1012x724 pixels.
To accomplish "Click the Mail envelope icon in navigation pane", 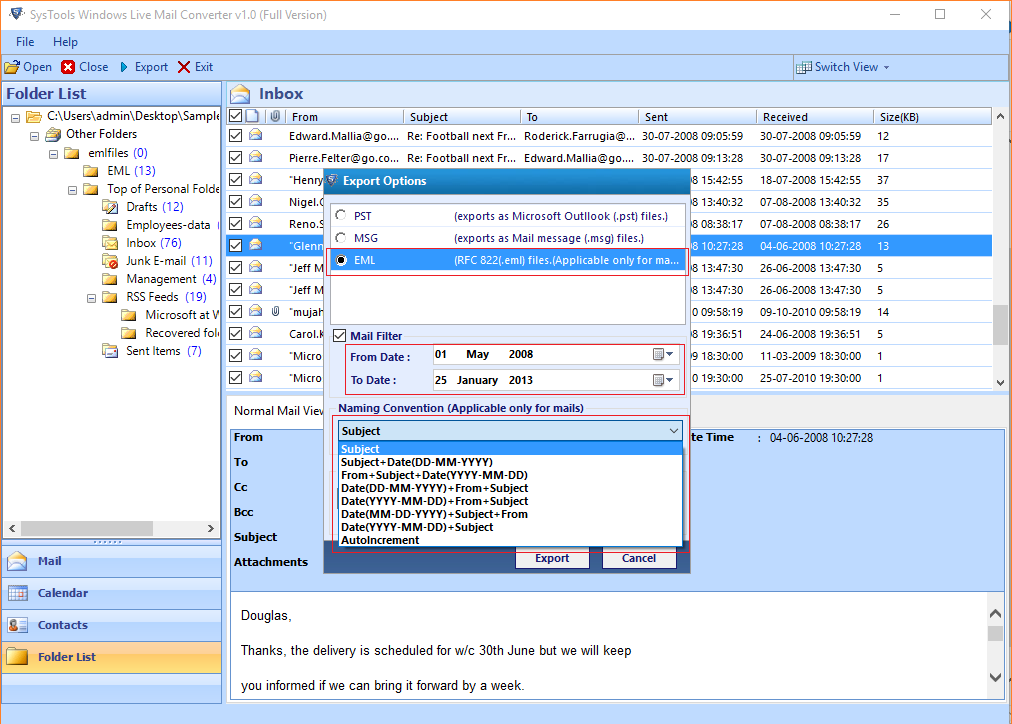I will (x=17, y=561).
